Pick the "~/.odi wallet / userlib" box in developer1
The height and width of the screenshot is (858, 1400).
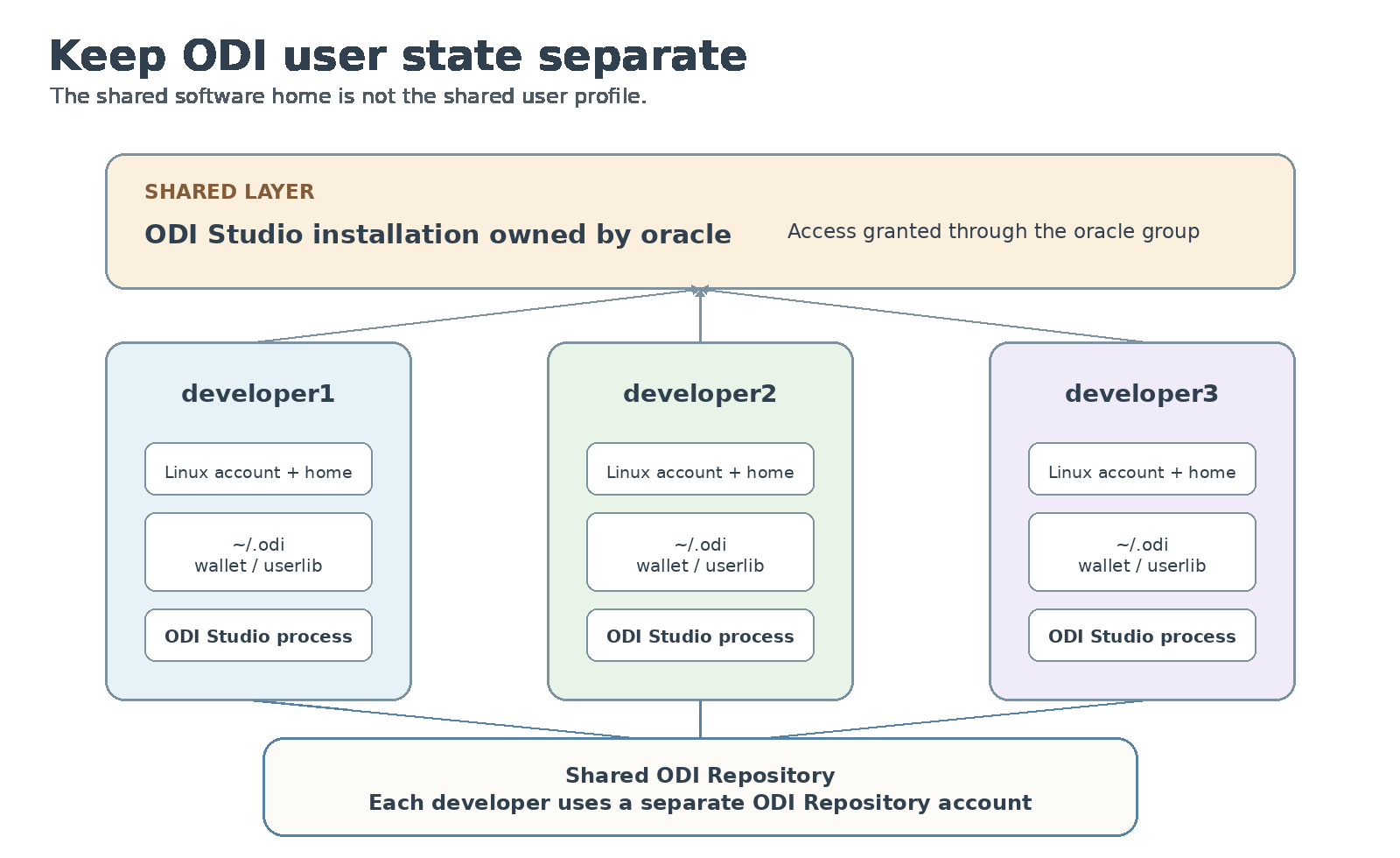point(258,552)
